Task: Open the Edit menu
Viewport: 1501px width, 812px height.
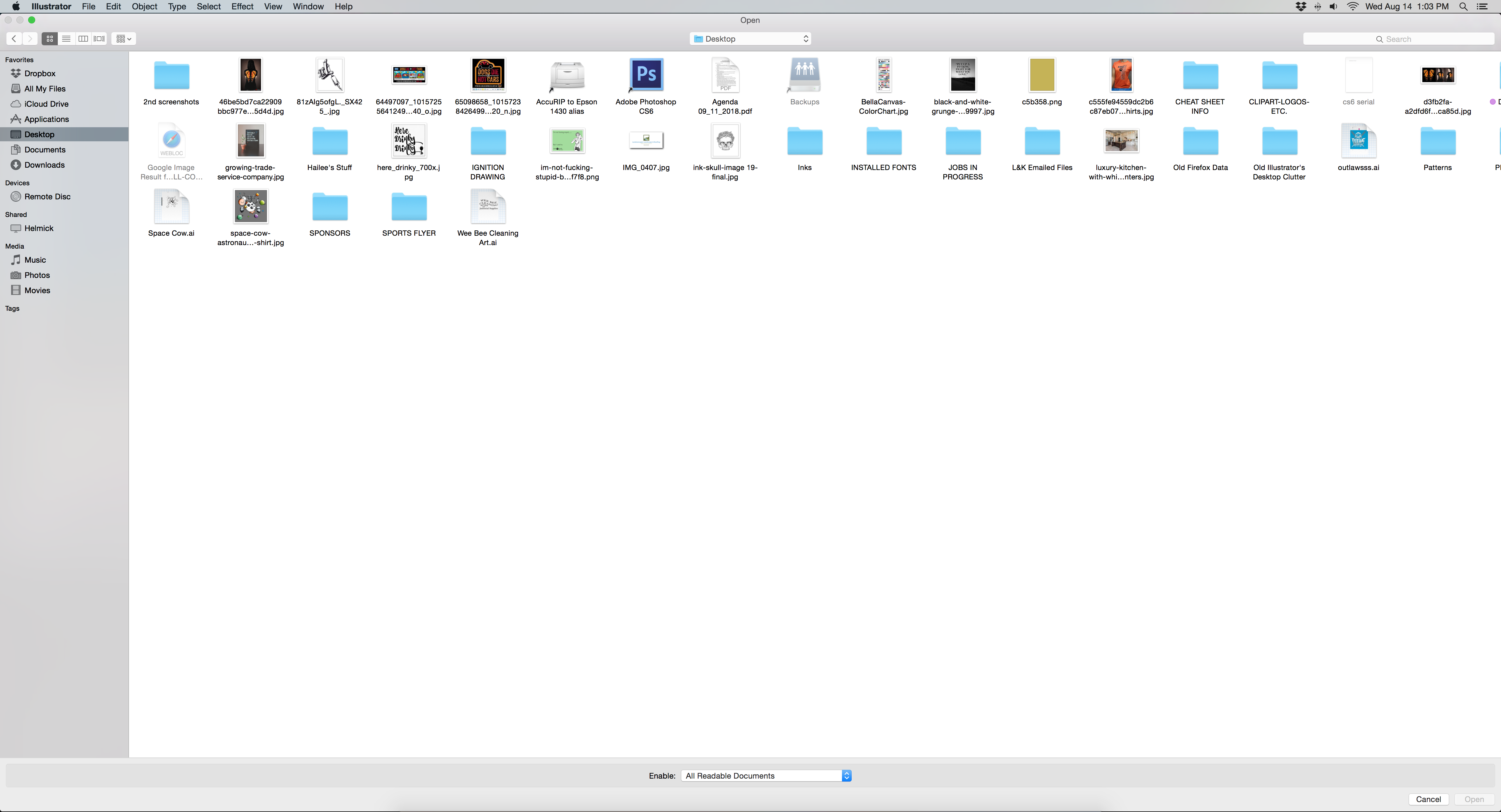Action: click(x=113, y=6)
